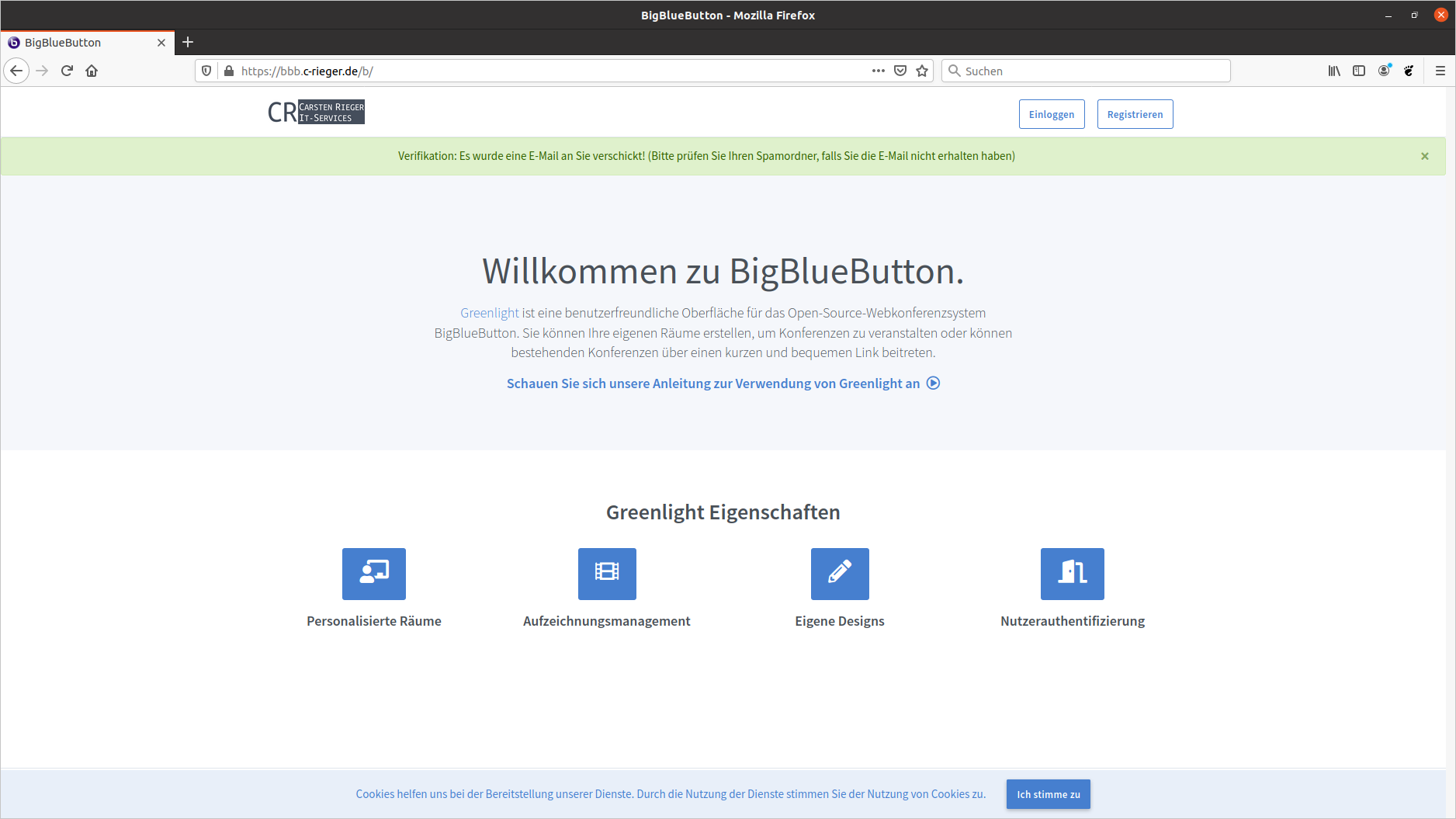Click the cookie notice text

tap(671, 794)
